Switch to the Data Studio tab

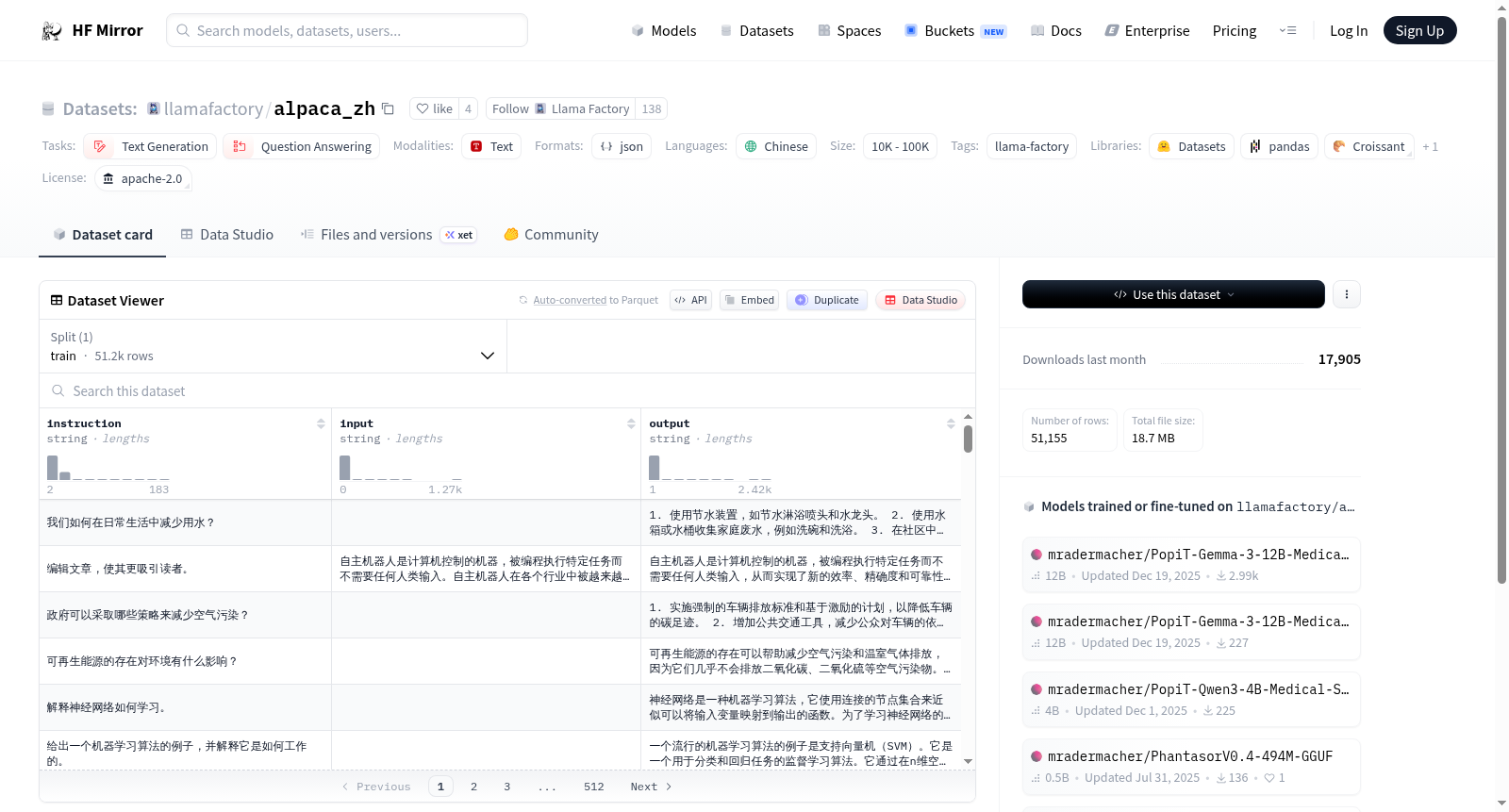pyautogui.click(x=226, y=234)
